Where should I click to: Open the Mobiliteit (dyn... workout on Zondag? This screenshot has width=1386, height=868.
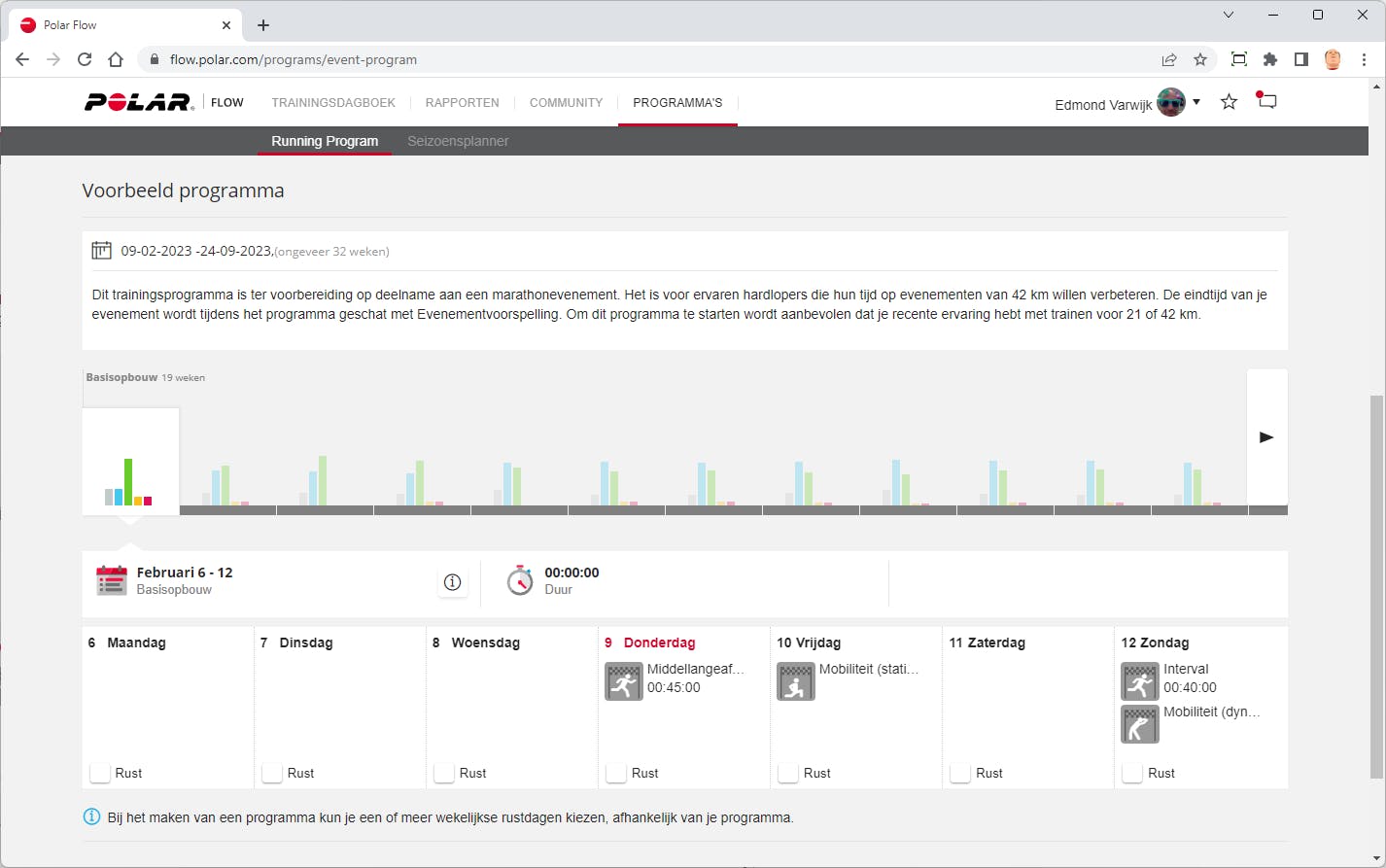point(1212,712)
